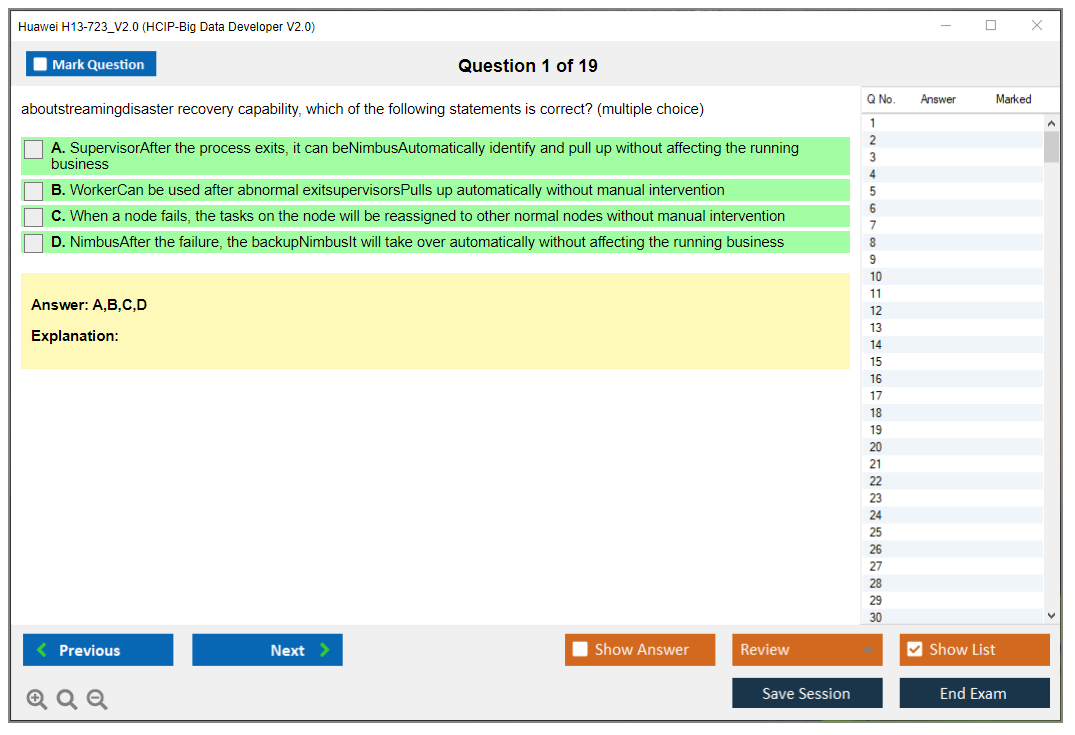Check answer option B about Worker
Image resolution: width=1075 pixels, height=735 pixels.
[x=34, y=190]
